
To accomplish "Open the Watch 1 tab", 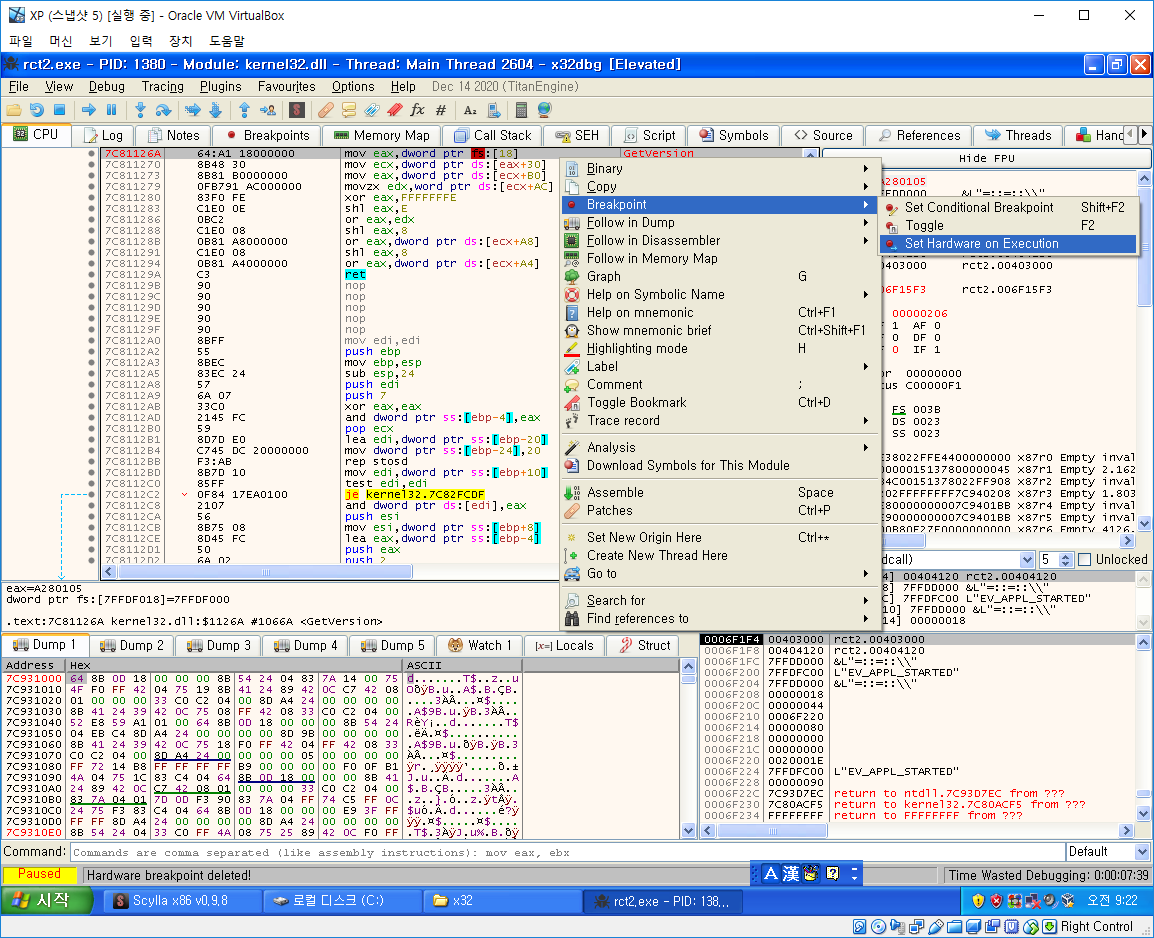I will point(480,646).
